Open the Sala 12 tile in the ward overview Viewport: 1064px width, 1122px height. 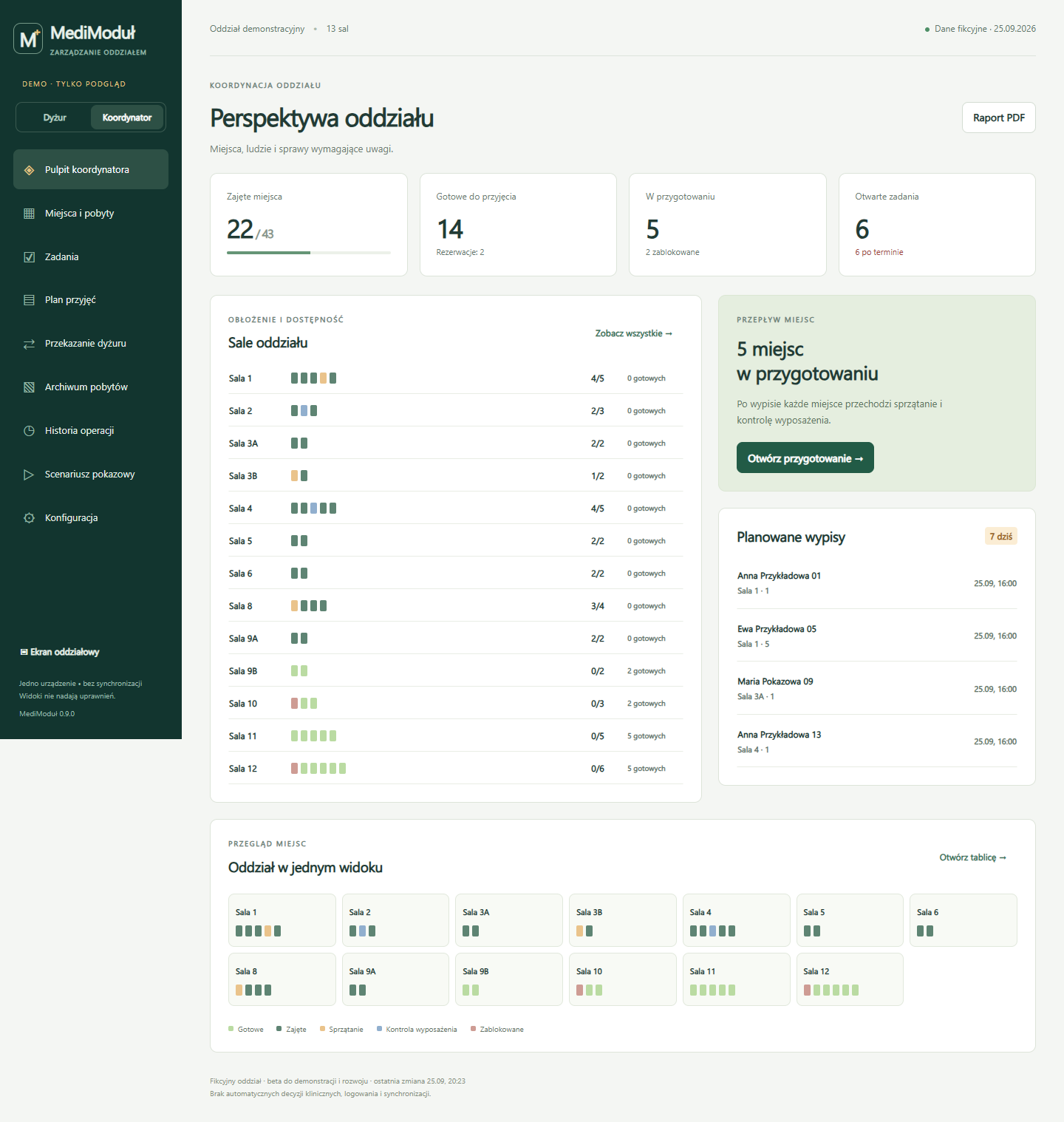click(x=850, y=979)
